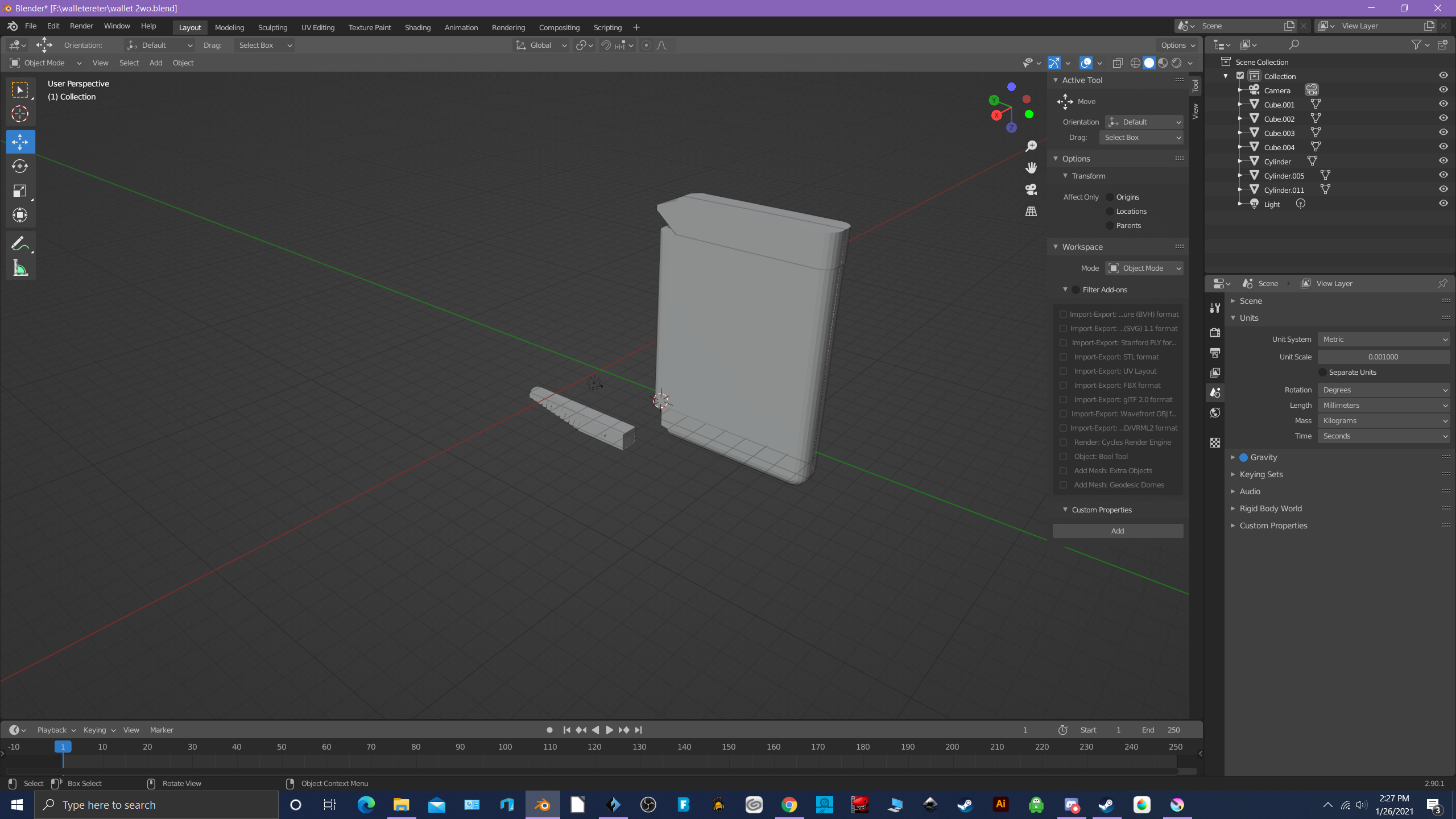The width and height of the screenshot is (1456, 819).
Task: Switch to wireframe viewport shading
Action: (x=1135, y=63)
